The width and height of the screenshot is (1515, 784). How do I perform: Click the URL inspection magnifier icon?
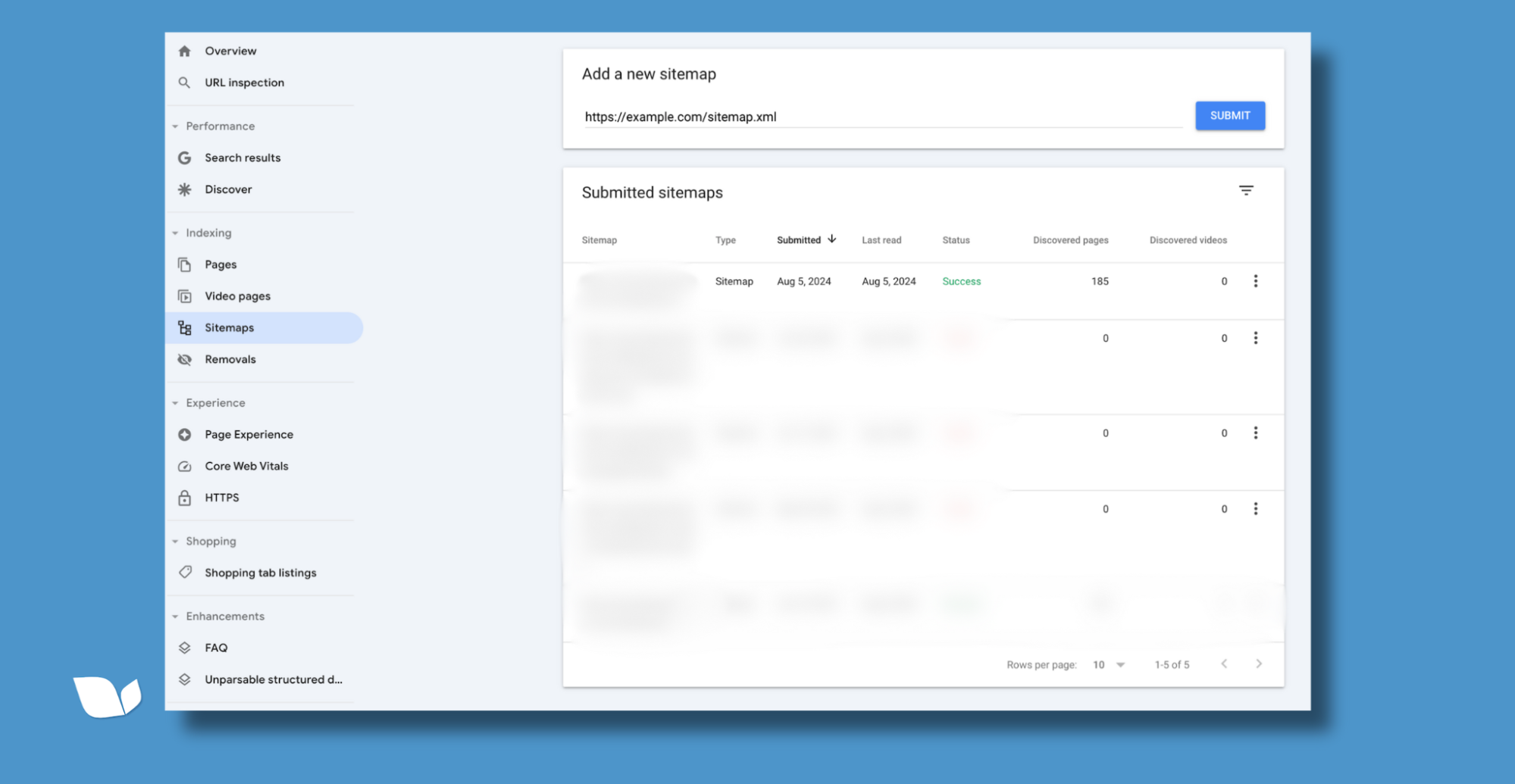tap(184, 83)
